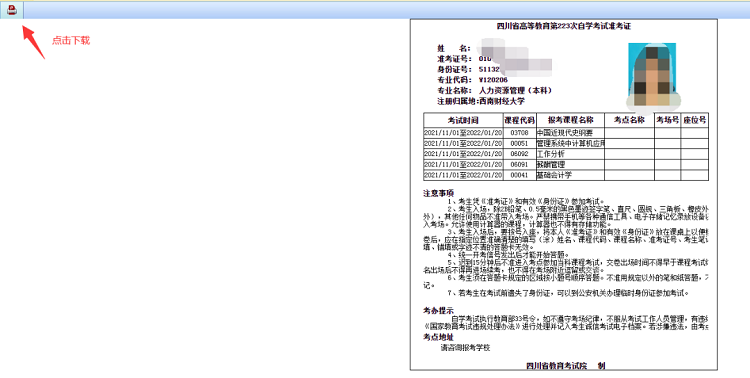
Task: Click the course name 基础会计学
Action: (554, 175)
